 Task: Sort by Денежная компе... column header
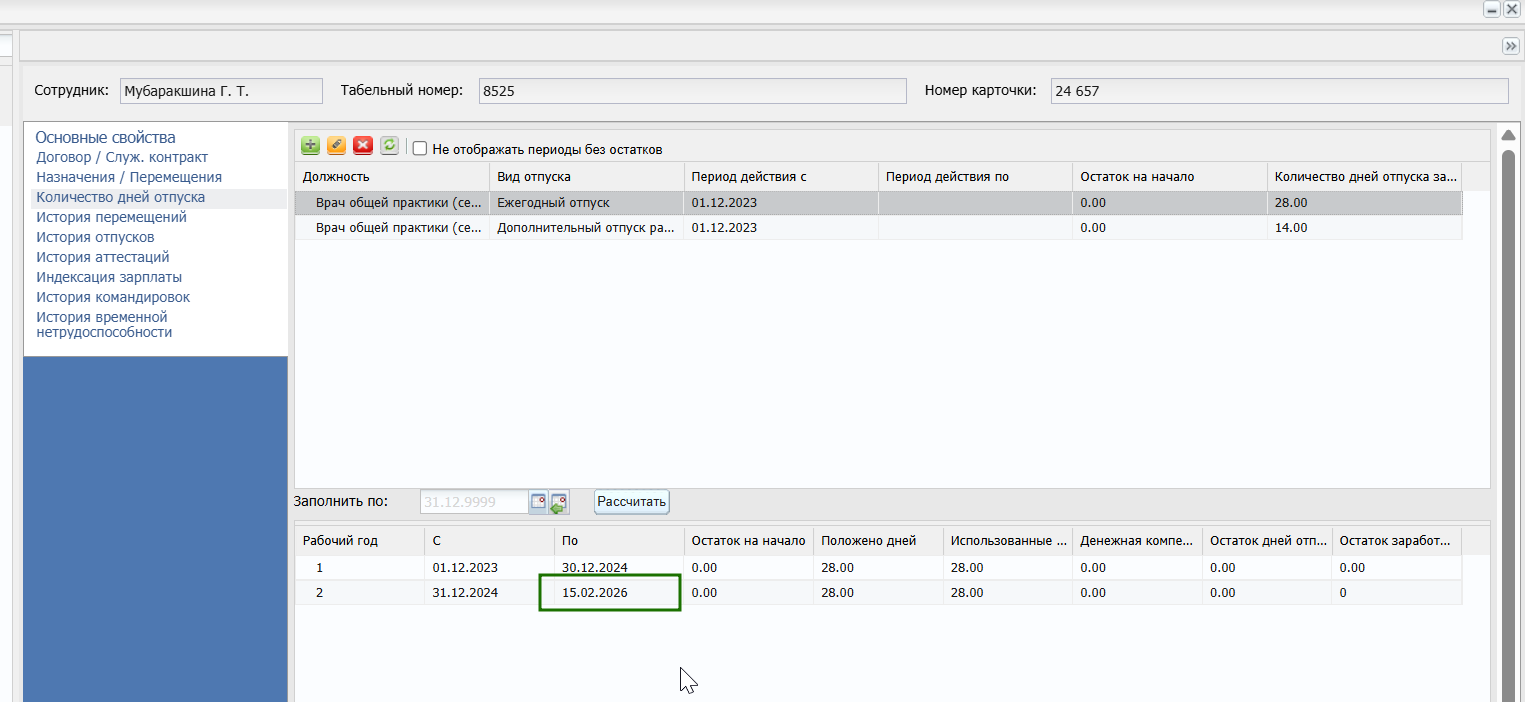point(1137,541)
